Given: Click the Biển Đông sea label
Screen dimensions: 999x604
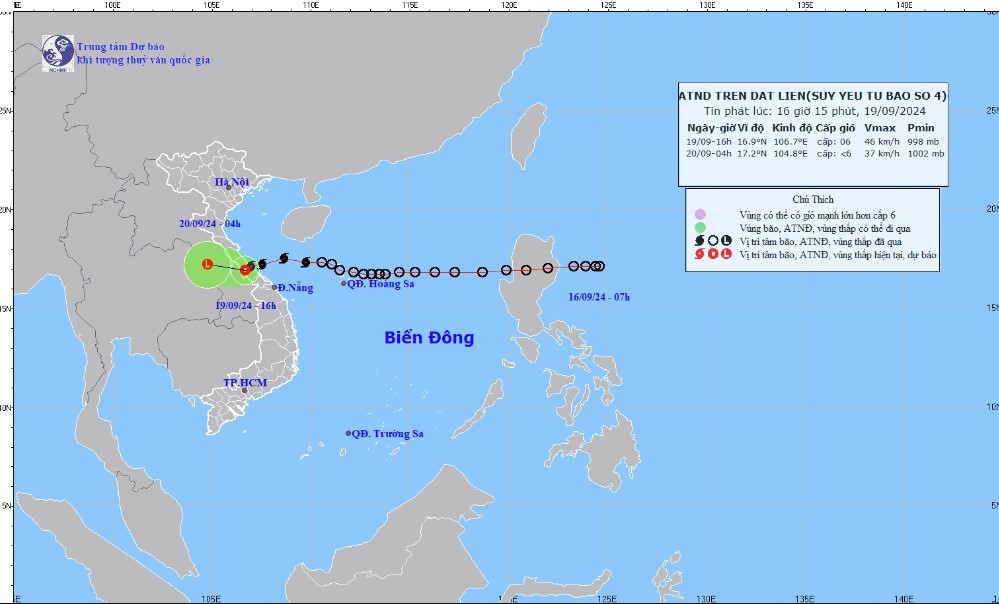Looking at the screenshot, I should [x=429, y=338].
